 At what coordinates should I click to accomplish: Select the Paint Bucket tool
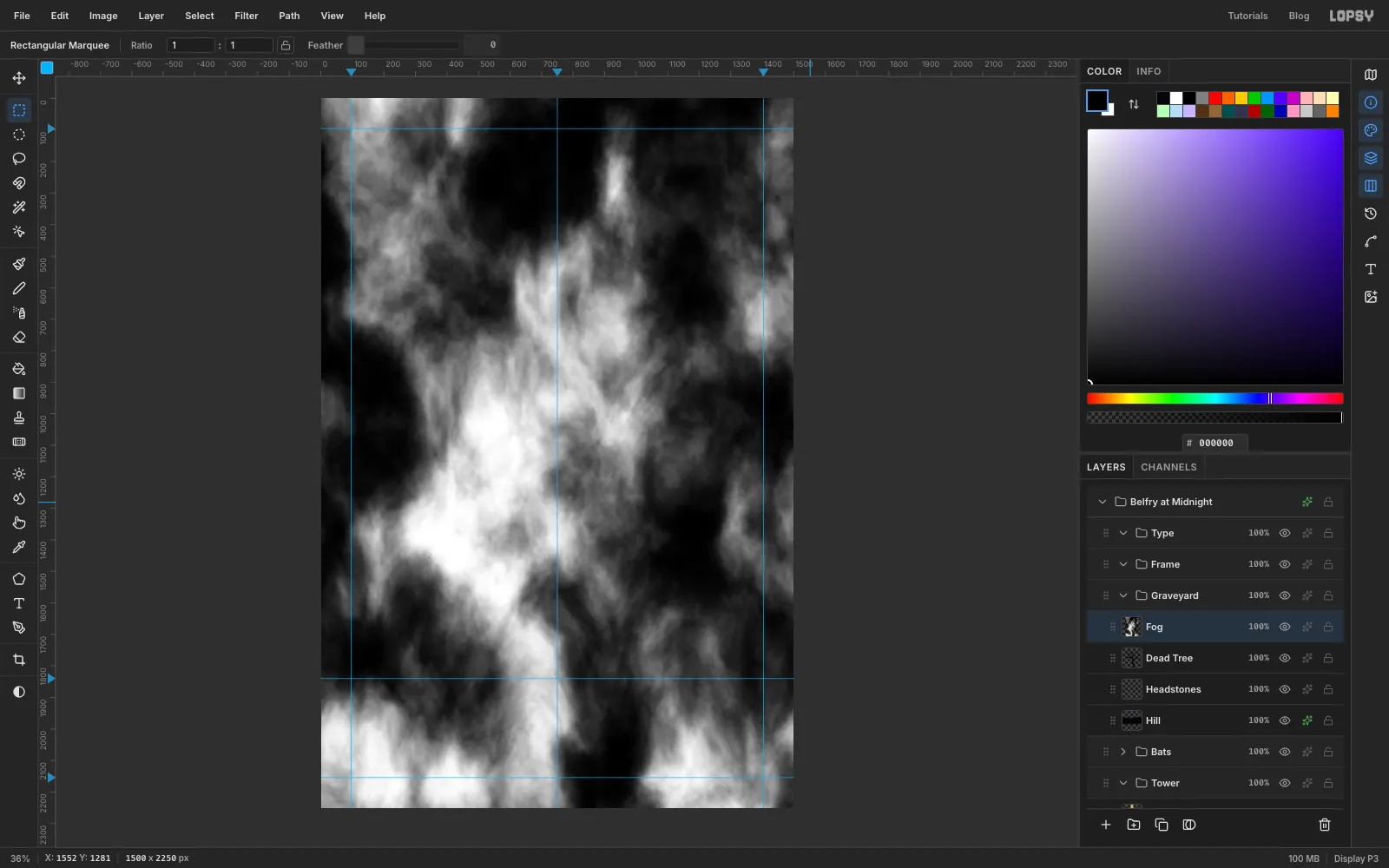pos(19,369)
